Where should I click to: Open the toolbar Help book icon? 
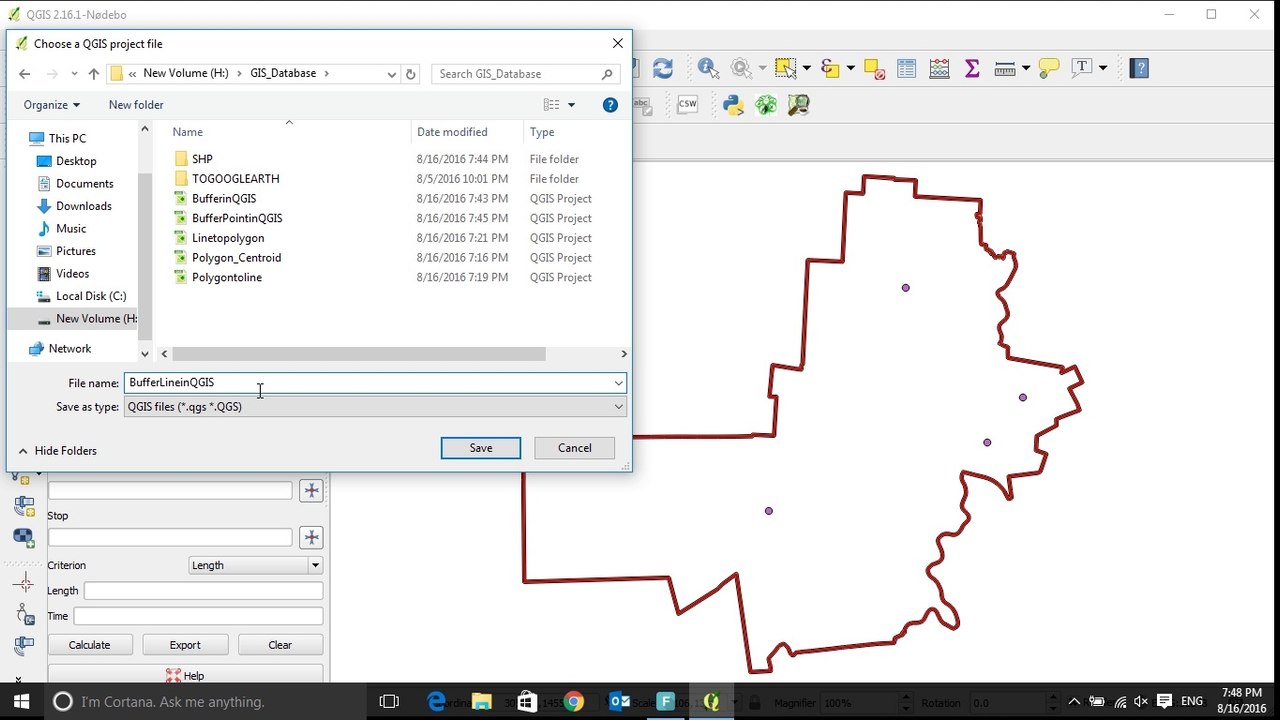1139,68
